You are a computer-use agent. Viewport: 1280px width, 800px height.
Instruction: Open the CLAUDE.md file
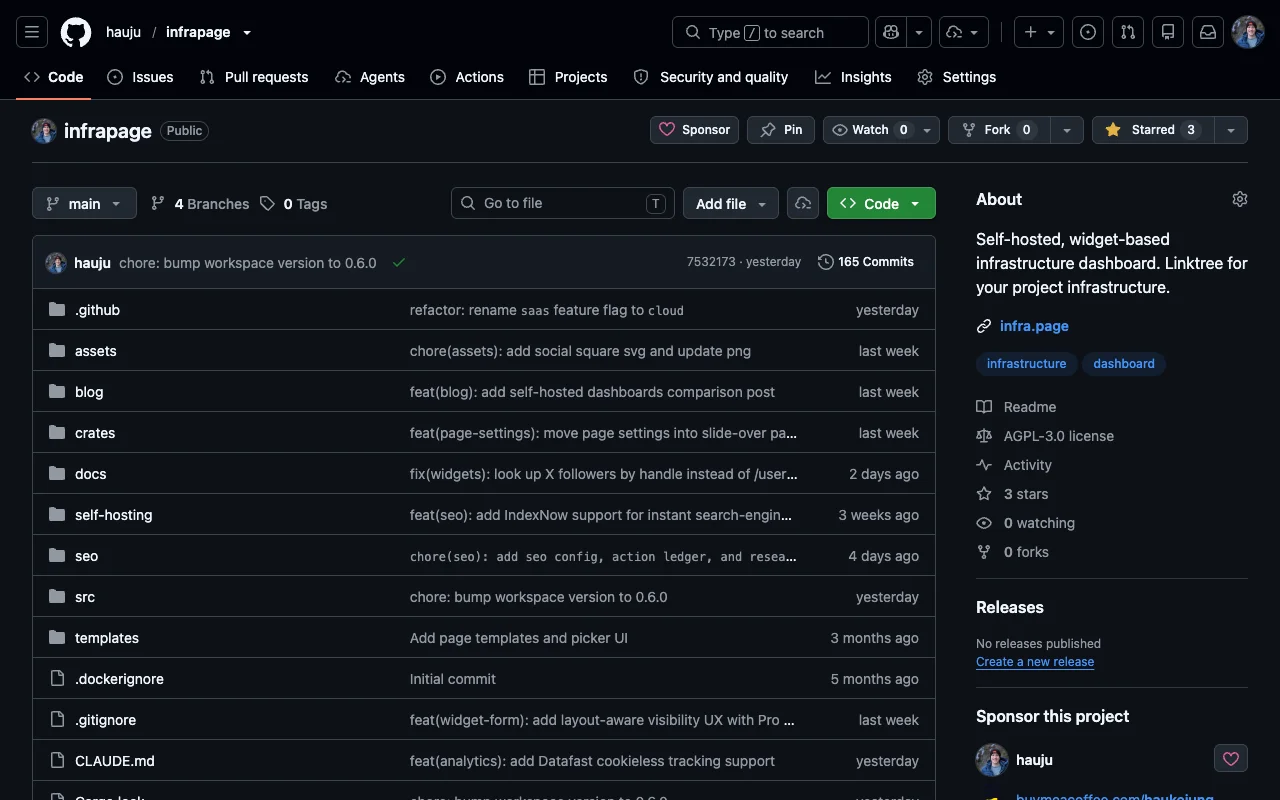(x=115, y=761)
